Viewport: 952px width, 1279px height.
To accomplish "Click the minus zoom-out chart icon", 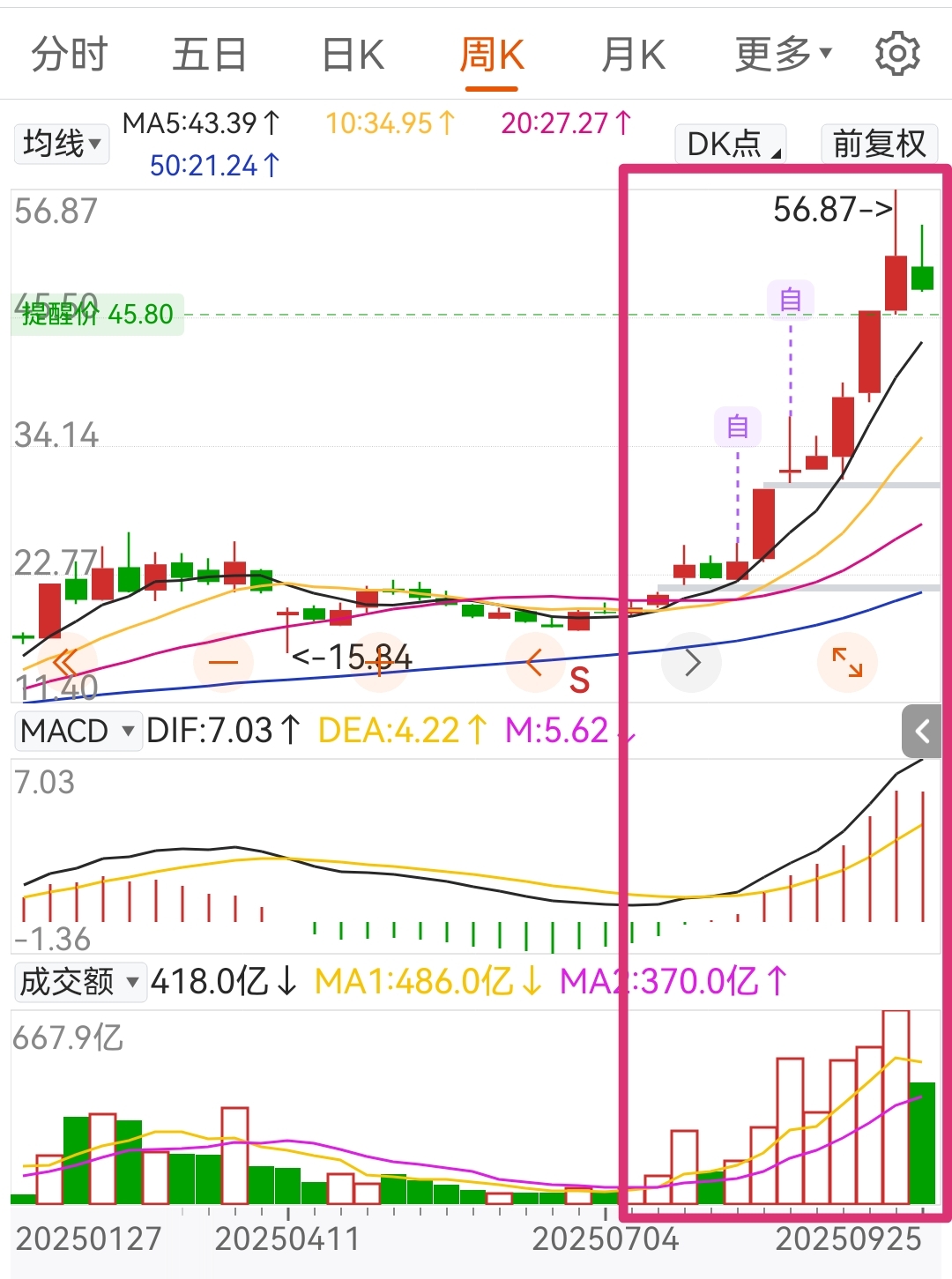I will point(223,662).
